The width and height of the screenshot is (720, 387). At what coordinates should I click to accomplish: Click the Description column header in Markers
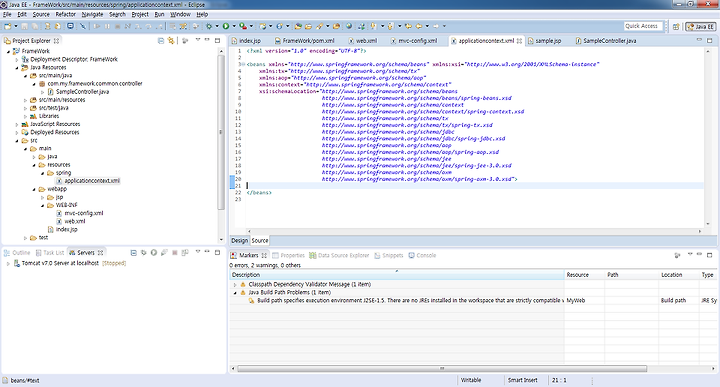pyautogui.click(x=397, y=275)
